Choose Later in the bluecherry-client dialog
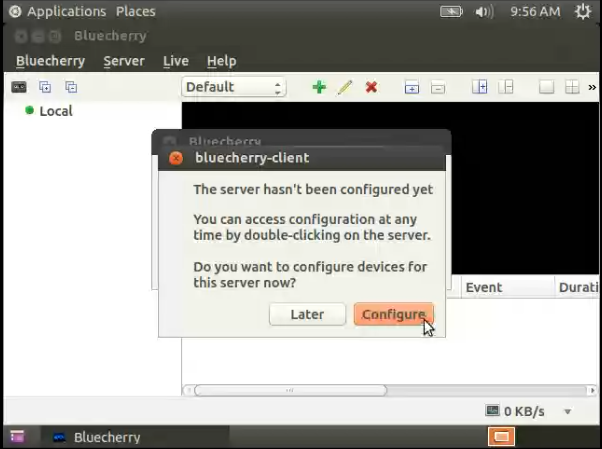Image resolution: width=602 pixels, height=449 pixels. (307, 314)
